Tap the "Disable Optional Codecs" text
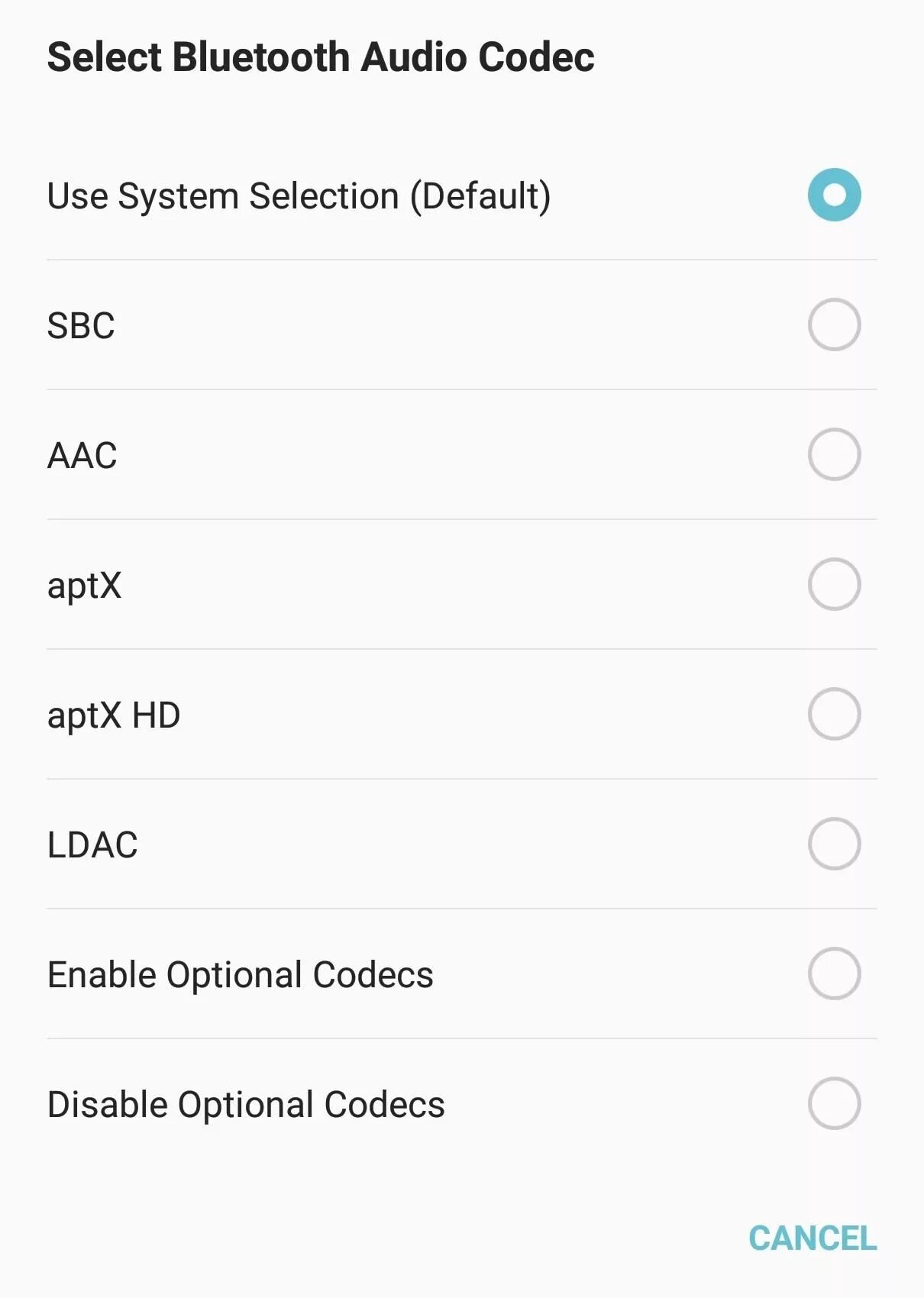924x1298 pixels. pyautogui.click(x=246, y=1105)
